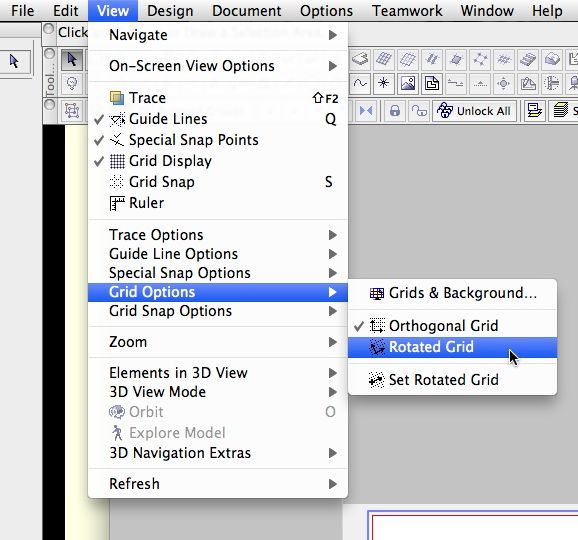Toggle Trace in View menu

point(218,98)
